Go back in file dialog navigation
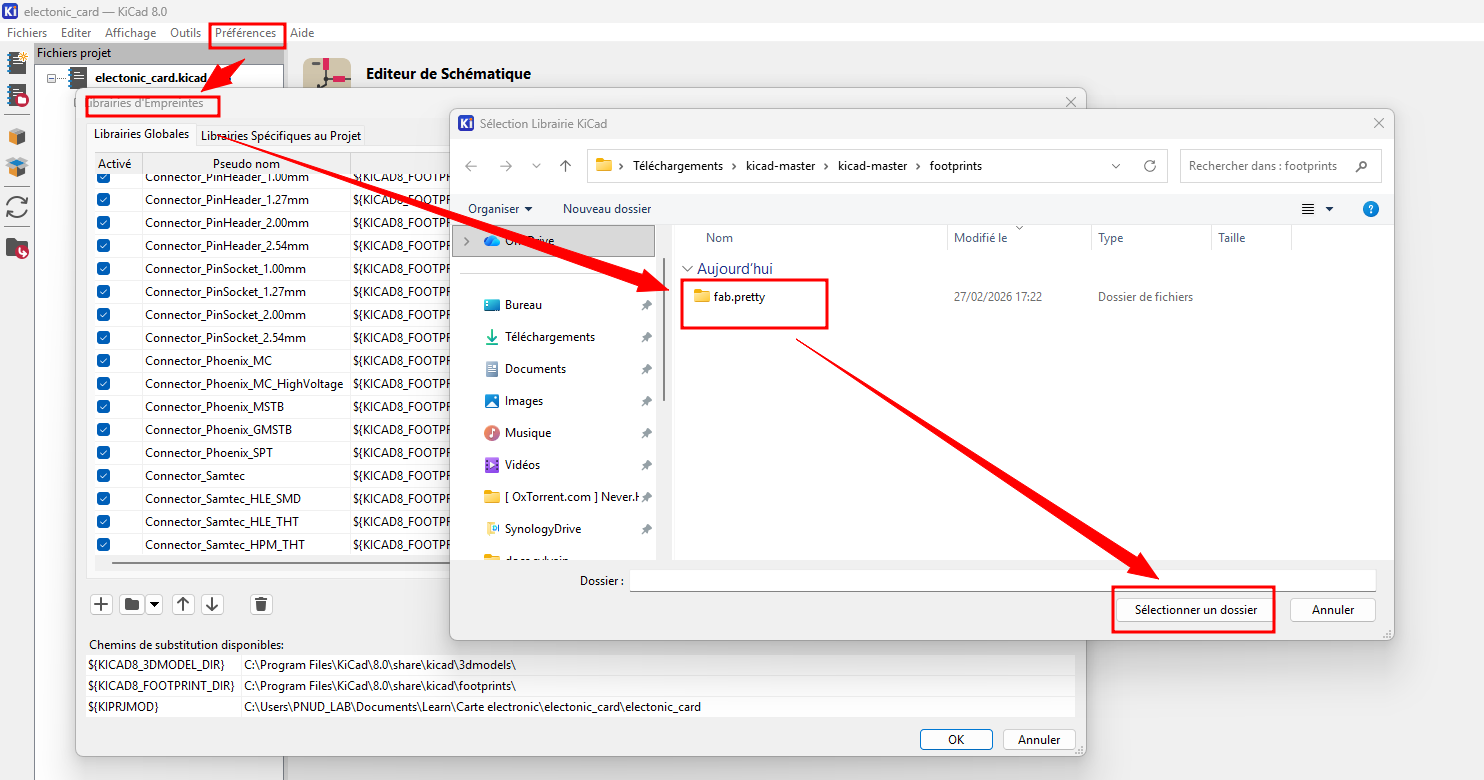Screen dimensions: 1484x780 pos(472,166)
